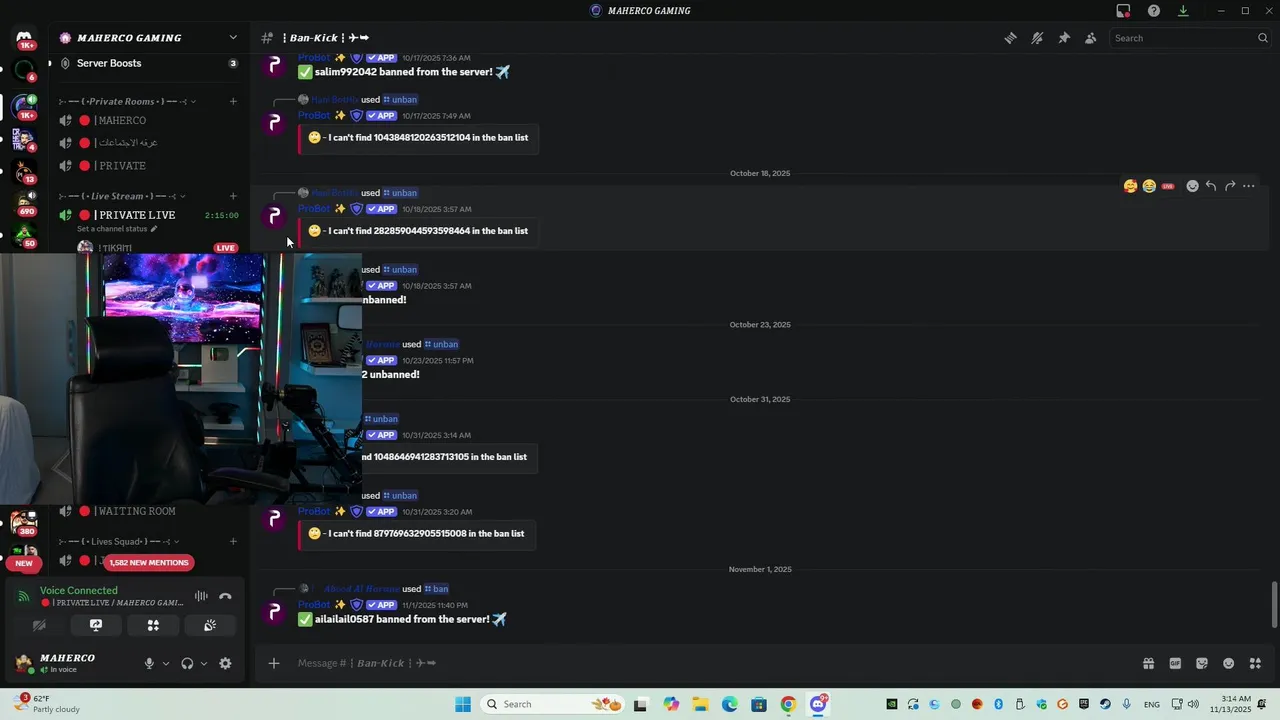Viewport: 1280px width, 720px height.
Task: Forward the hovered ProBot message
Action: click(x=1230, y=186)
